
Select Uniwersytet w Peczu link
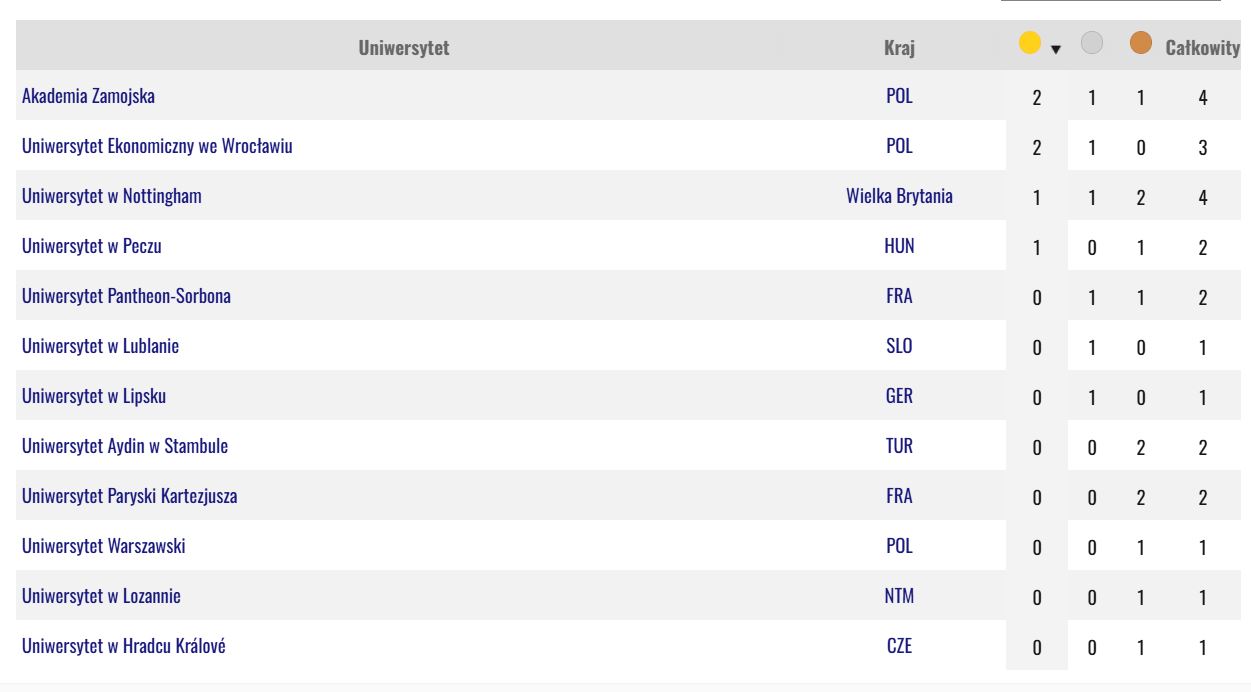(91, 246)
